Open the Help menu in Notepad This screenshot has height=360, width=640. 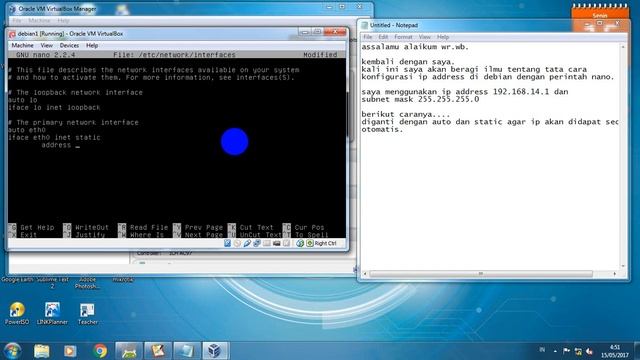(443, 37)
